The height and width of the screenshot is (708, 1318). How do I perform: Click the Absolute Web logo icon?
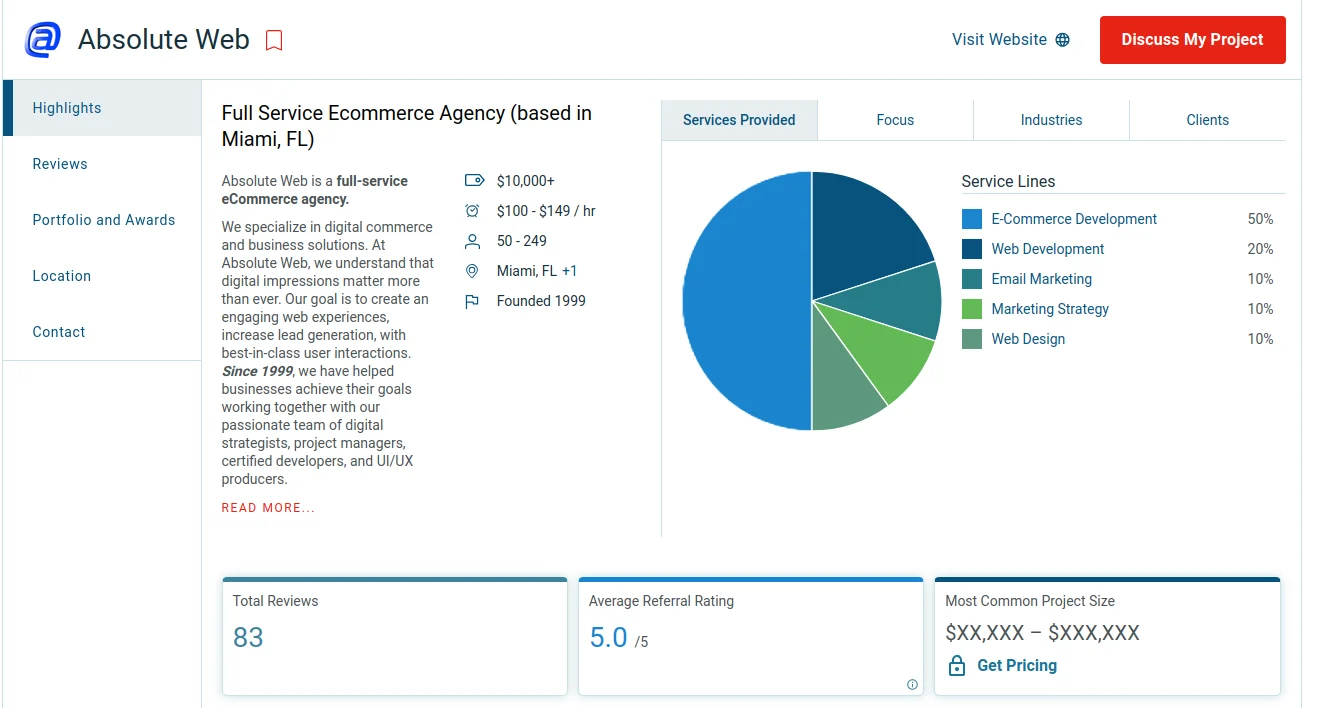tap(43, 40)
